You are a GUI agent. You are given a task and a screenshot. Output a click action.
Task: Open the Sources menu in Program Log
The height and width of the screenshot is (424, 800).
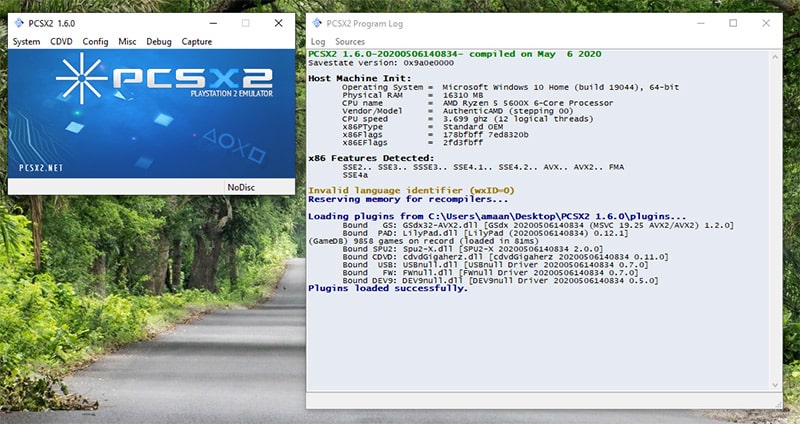pos(350,42)
